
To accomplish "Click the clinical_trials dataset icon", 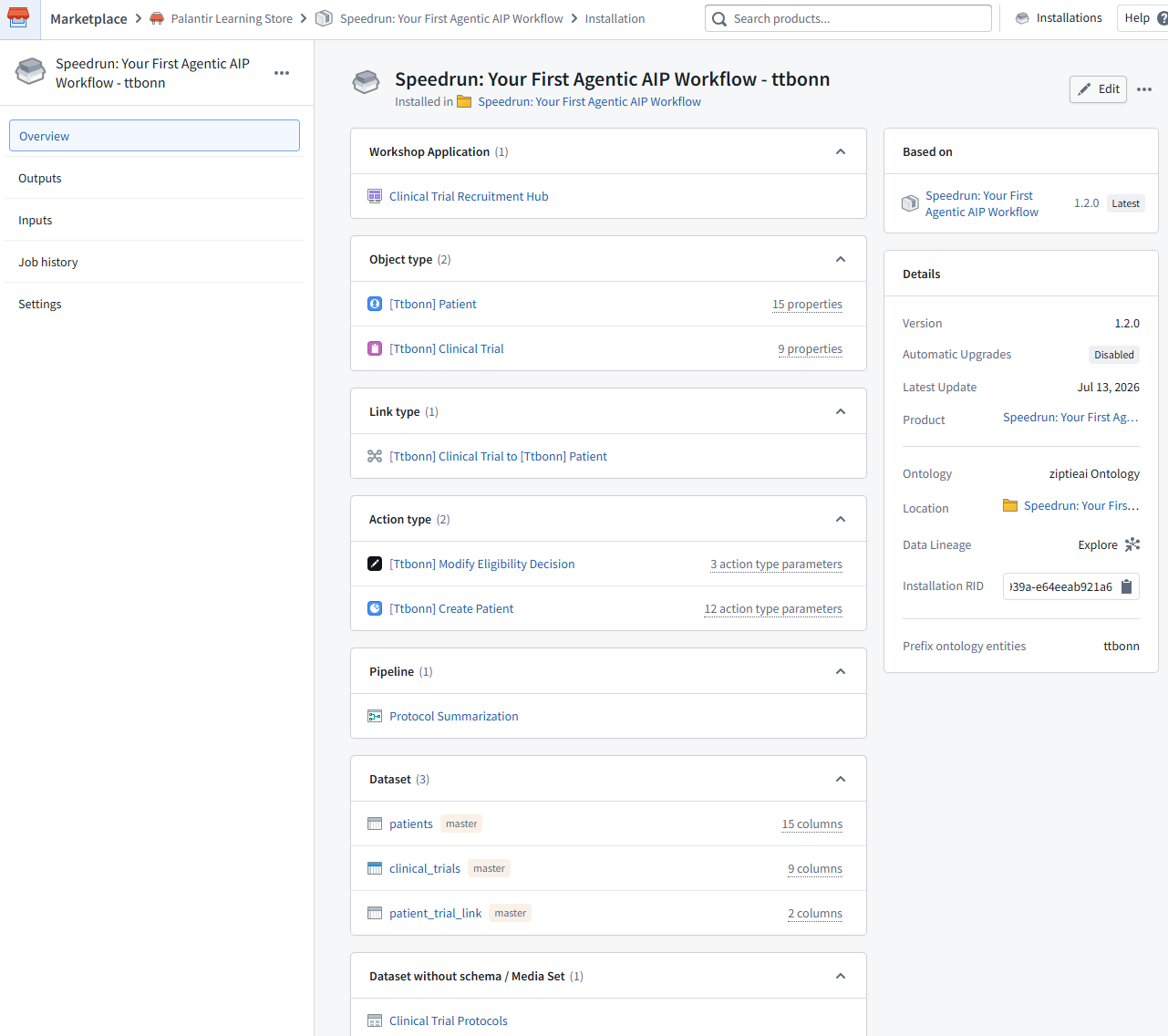I will pos(375,868).
